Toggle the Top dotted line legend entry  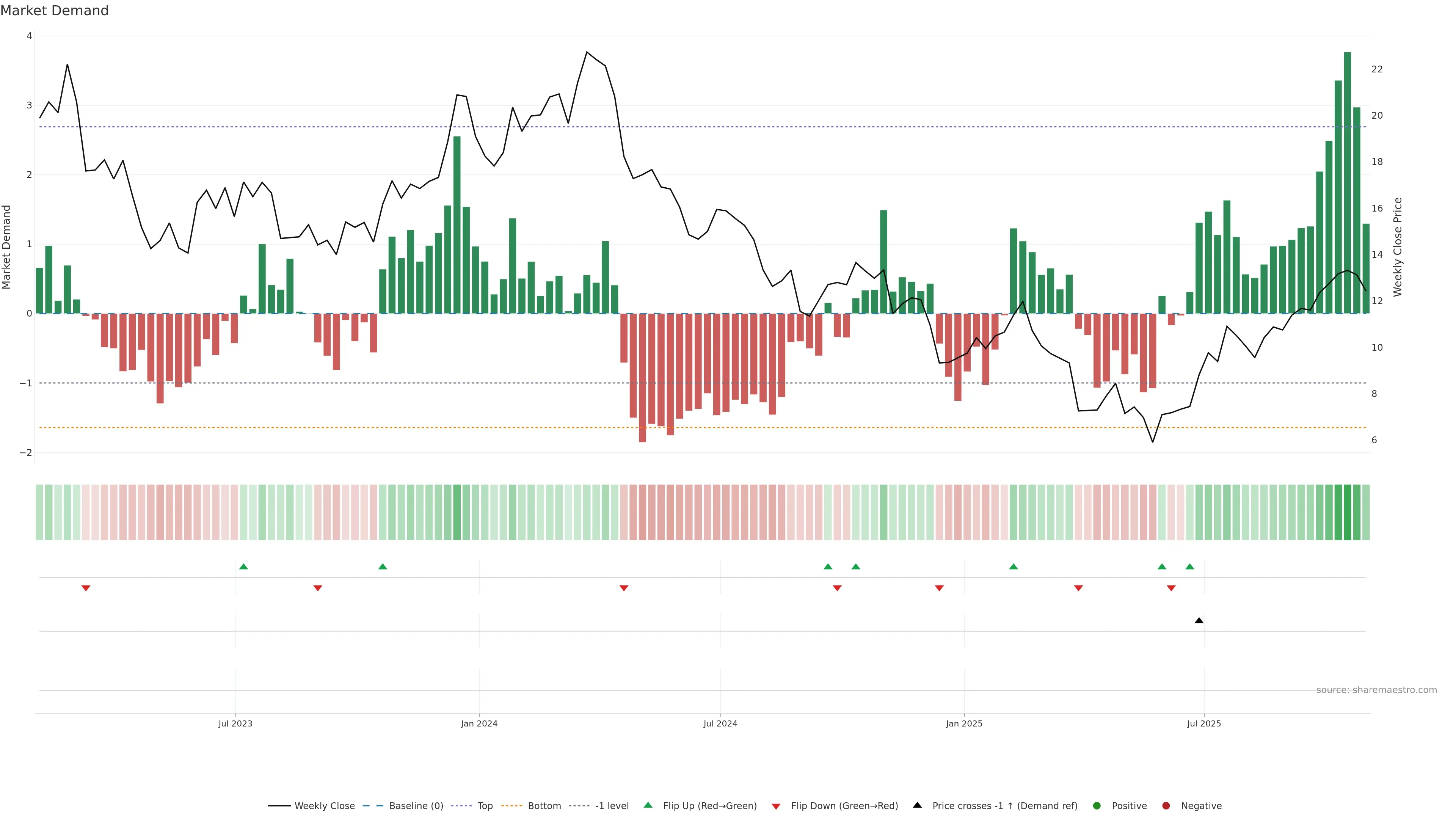pyautogui.click(x=485, y=806)
